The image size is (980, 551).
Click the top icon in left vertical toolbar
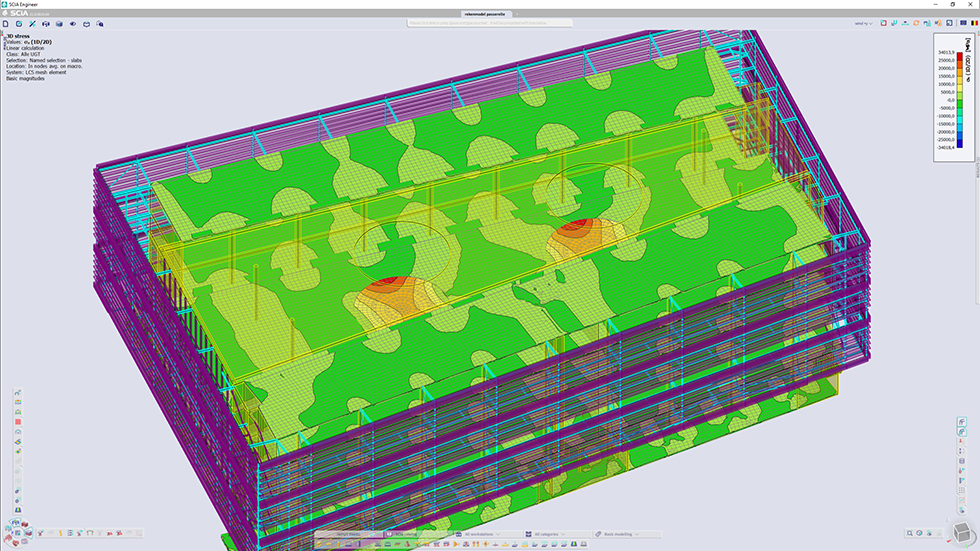pyautogui.click(x=18, y=394)
